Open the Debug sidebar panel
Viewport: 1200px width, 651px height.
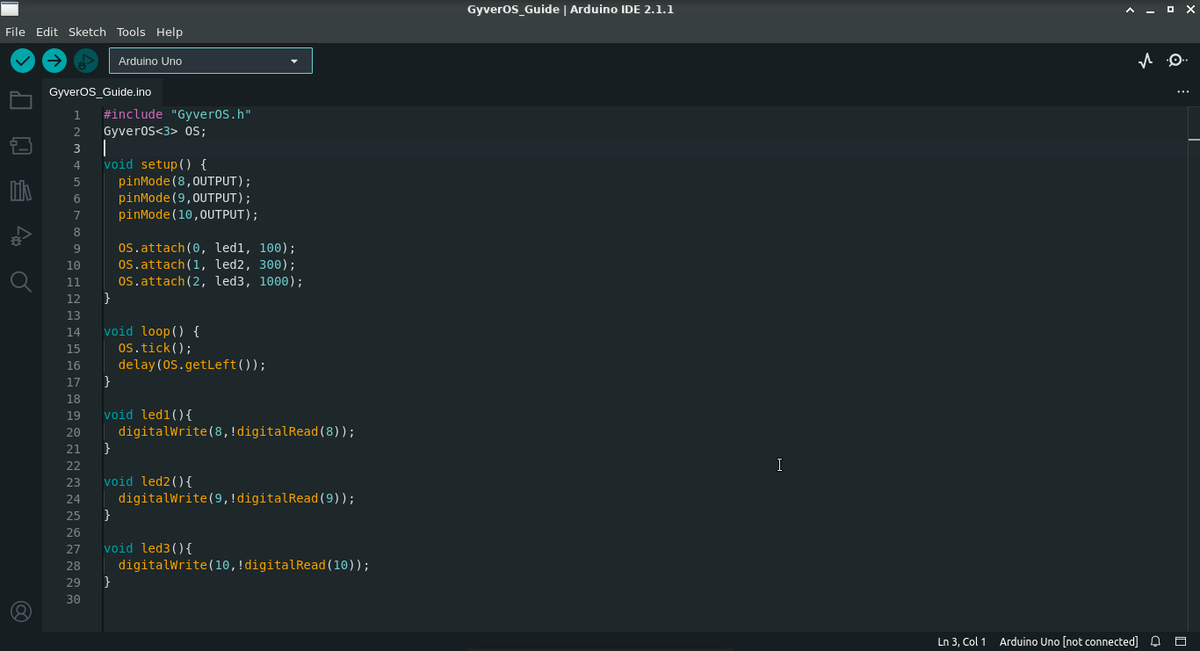21,236
